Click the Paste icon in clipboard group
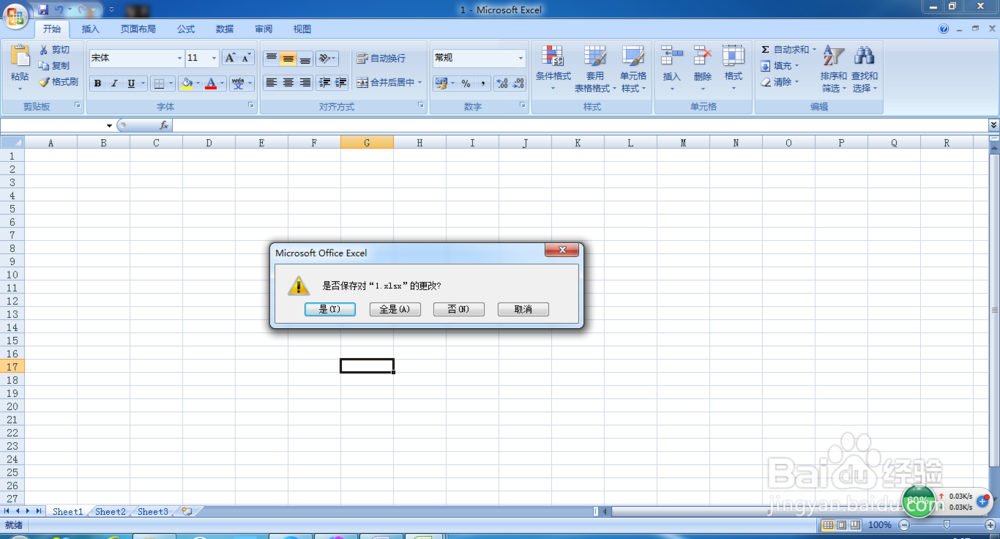Image resolution: width=1000 pixels, height=539 pixels. pos(20,57)
